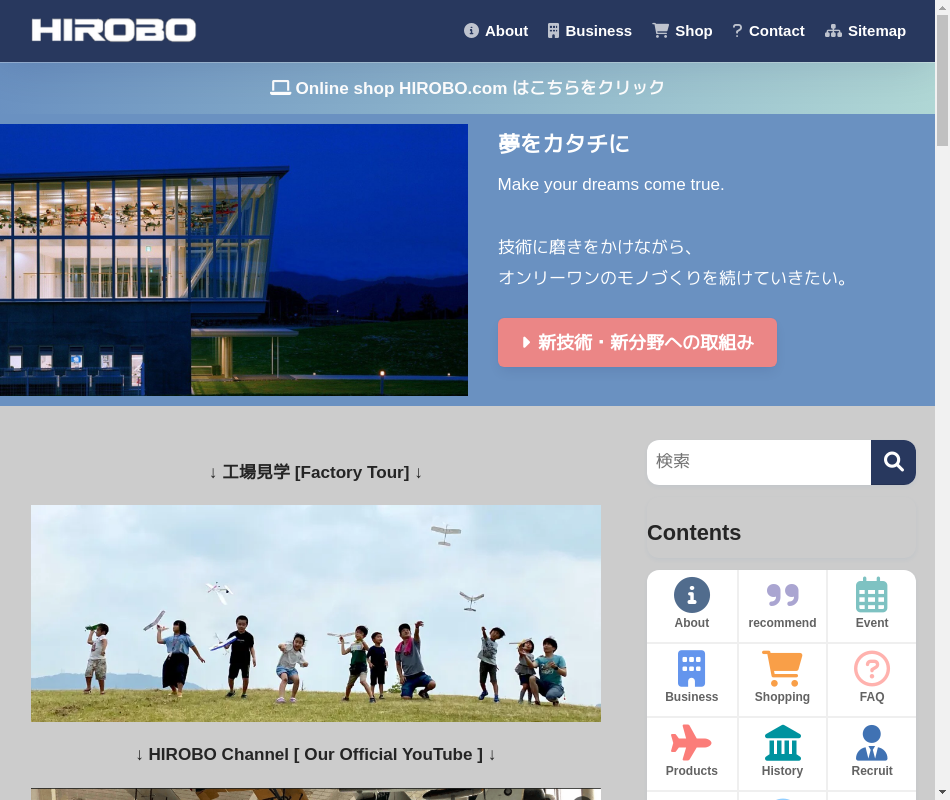Open the About item in top navigation

496,31
